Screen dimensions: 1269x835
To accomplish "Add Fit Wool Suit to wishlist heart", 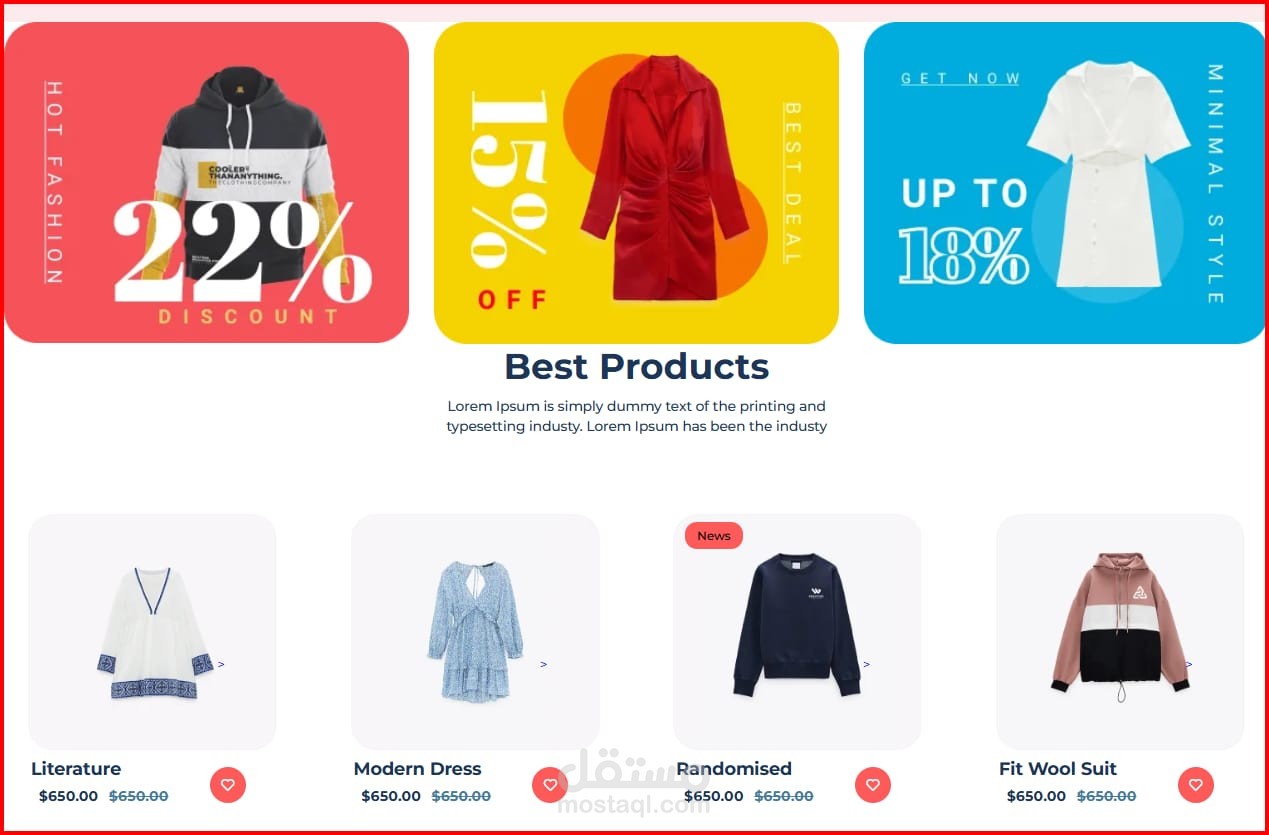I will (1196, 785).
